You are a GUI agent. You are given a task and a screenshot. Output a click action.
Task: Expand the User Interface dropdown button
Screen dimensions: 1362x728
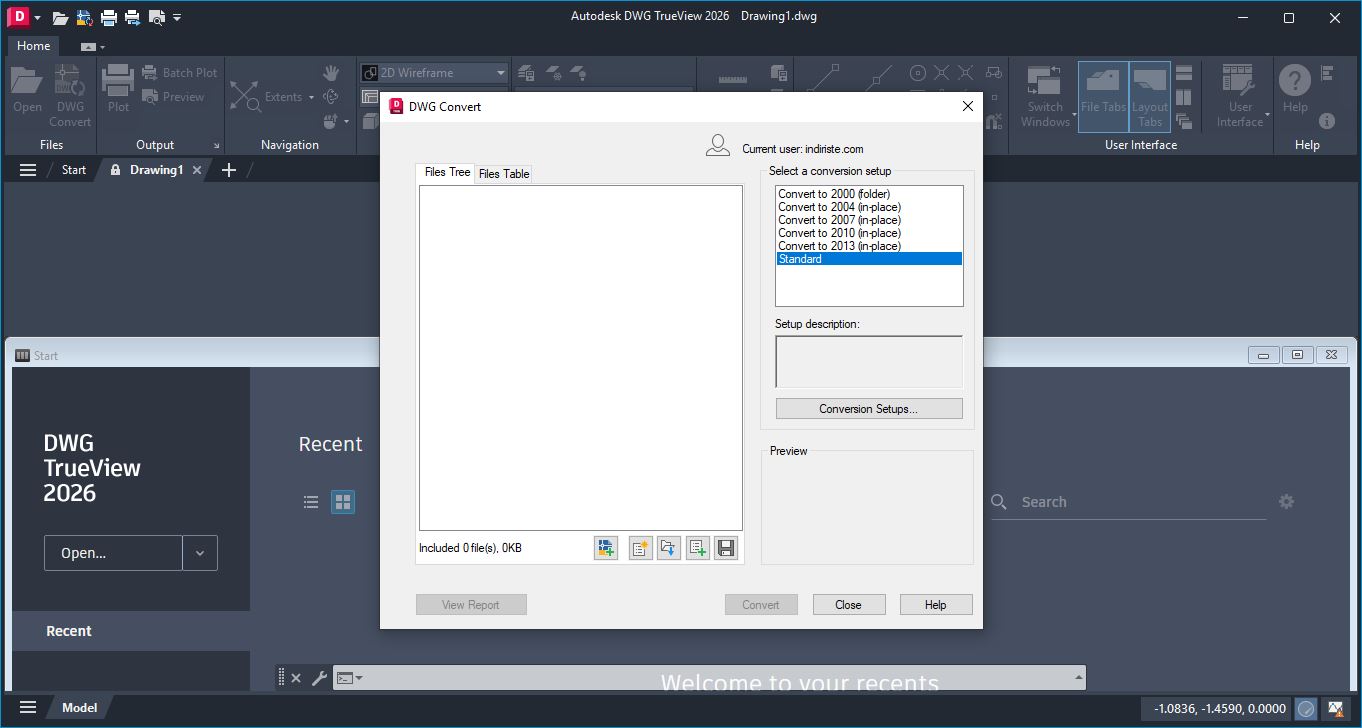point(1241,97)
